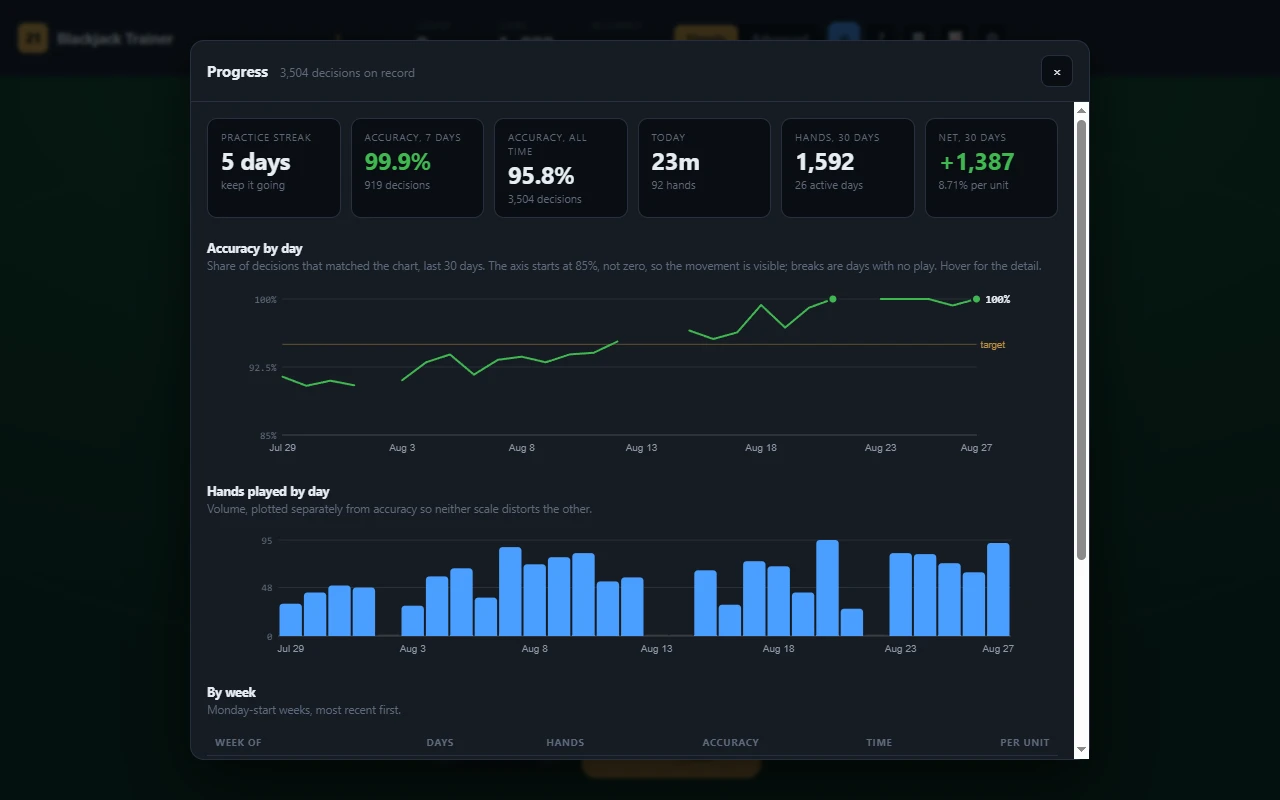
Task: Click the Aug 8 bar in hands chart
Action: (x=535, y=600)
